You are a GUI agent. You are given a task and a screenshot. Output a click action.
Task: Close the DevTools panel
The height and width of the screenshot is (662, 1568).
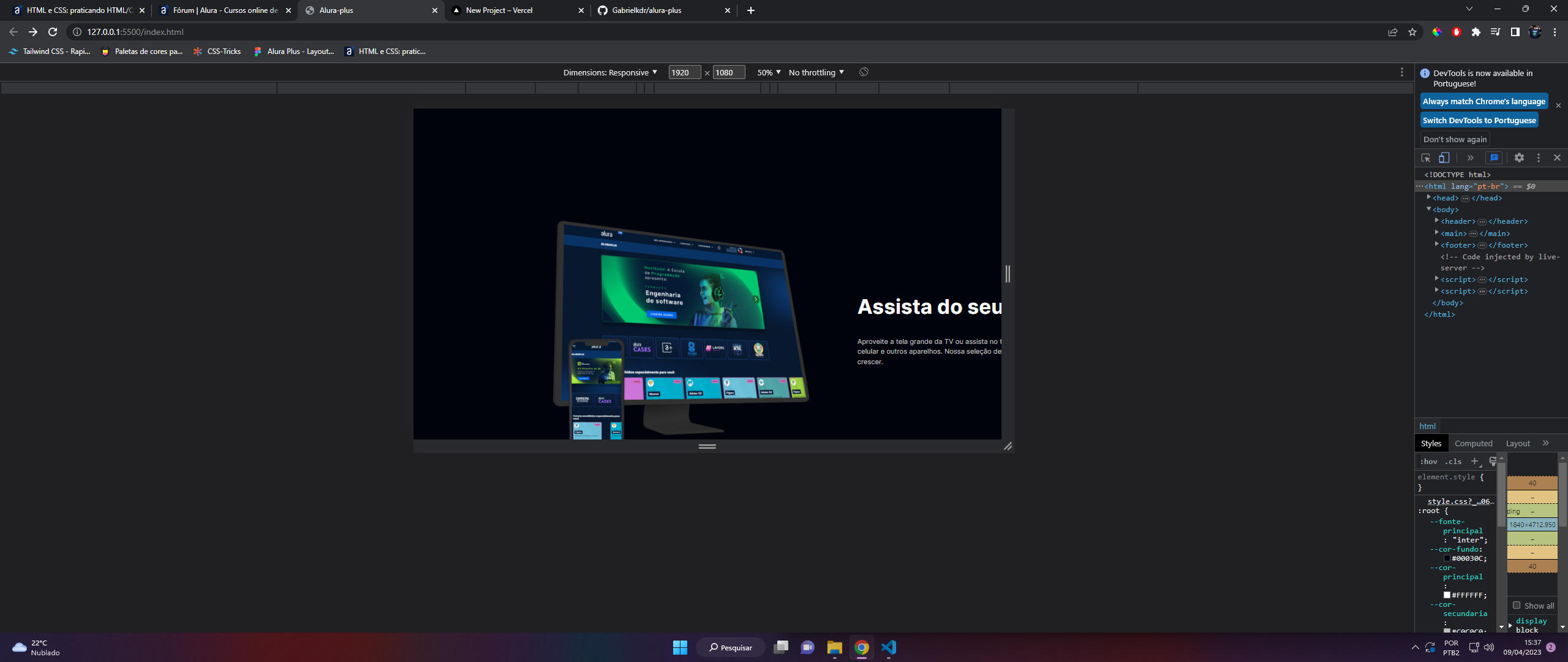pyautogui.click(x=1557, y=158)
